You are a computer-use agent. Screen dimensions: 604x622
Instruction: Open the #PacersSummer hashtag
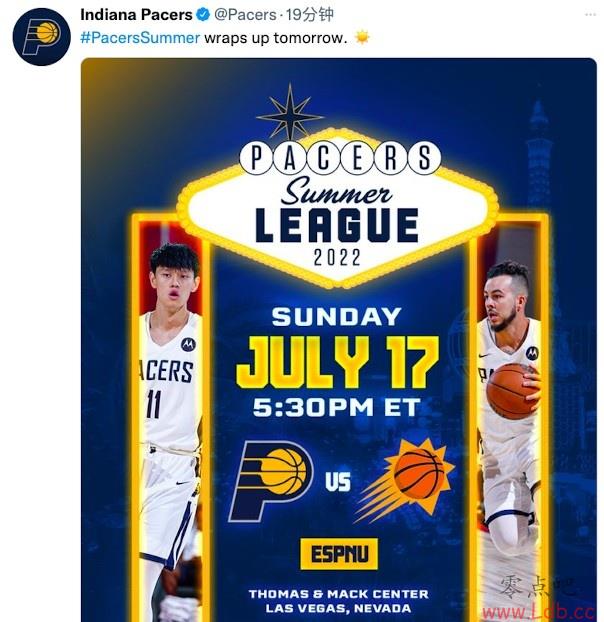click(140, 38)
